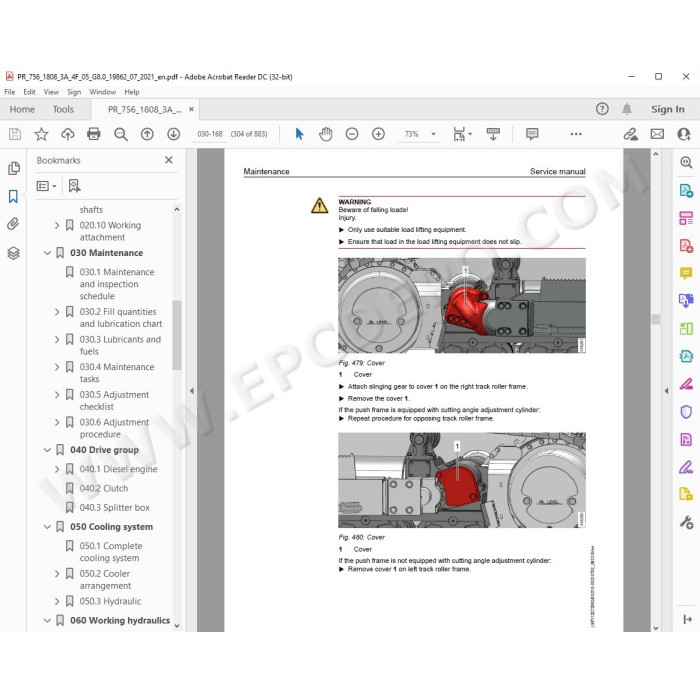The height and width of the screenshot is (700, 700).
Task: Expand 050.2 Cooler arrangement bookmark
Action: click(x=57, y=574)
